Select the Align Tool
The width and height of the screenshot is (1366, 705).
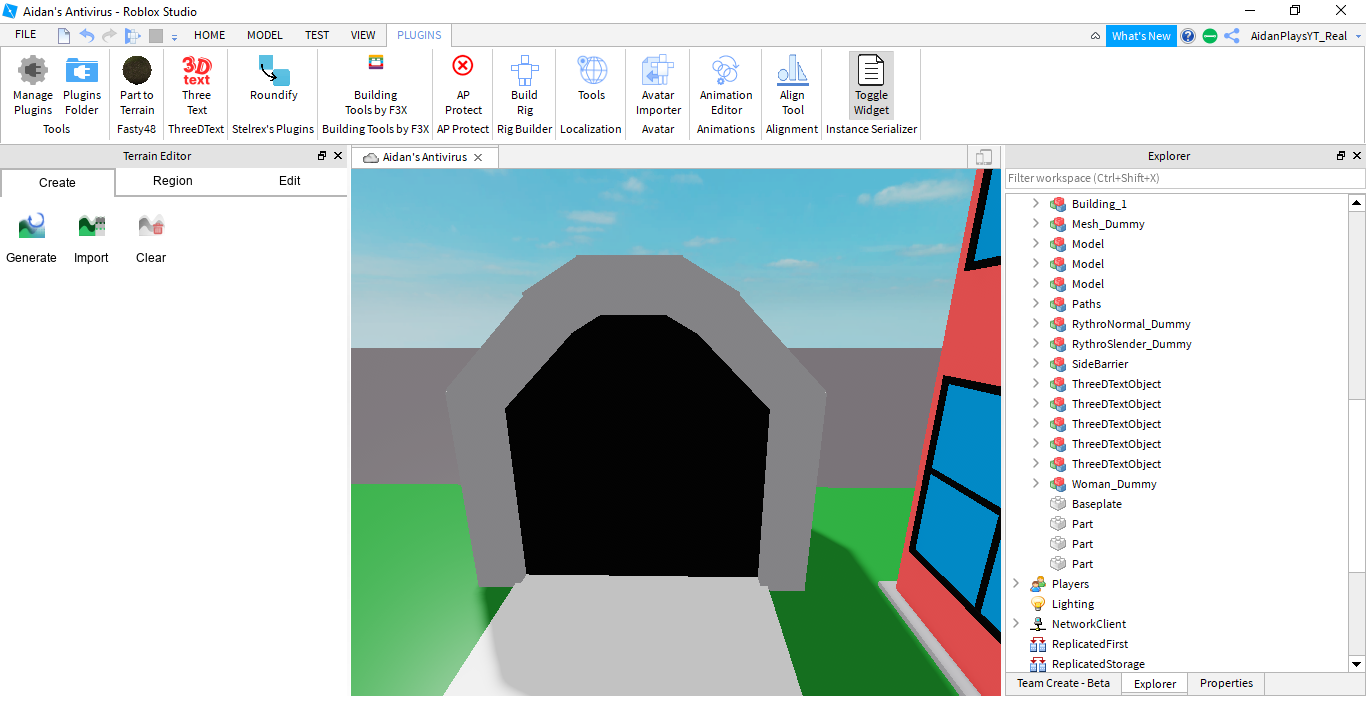[793, 86]
